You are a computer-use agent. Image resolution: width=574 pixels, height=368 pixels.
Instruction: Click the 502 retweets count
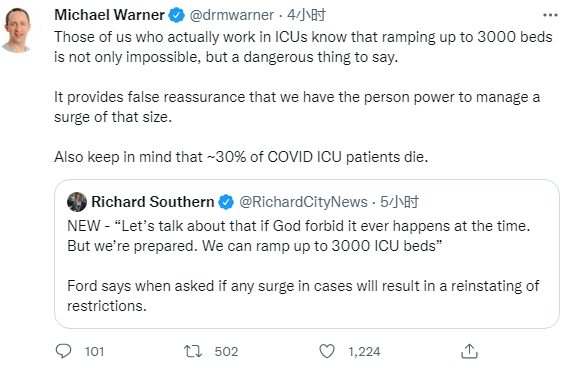point(226,352)
